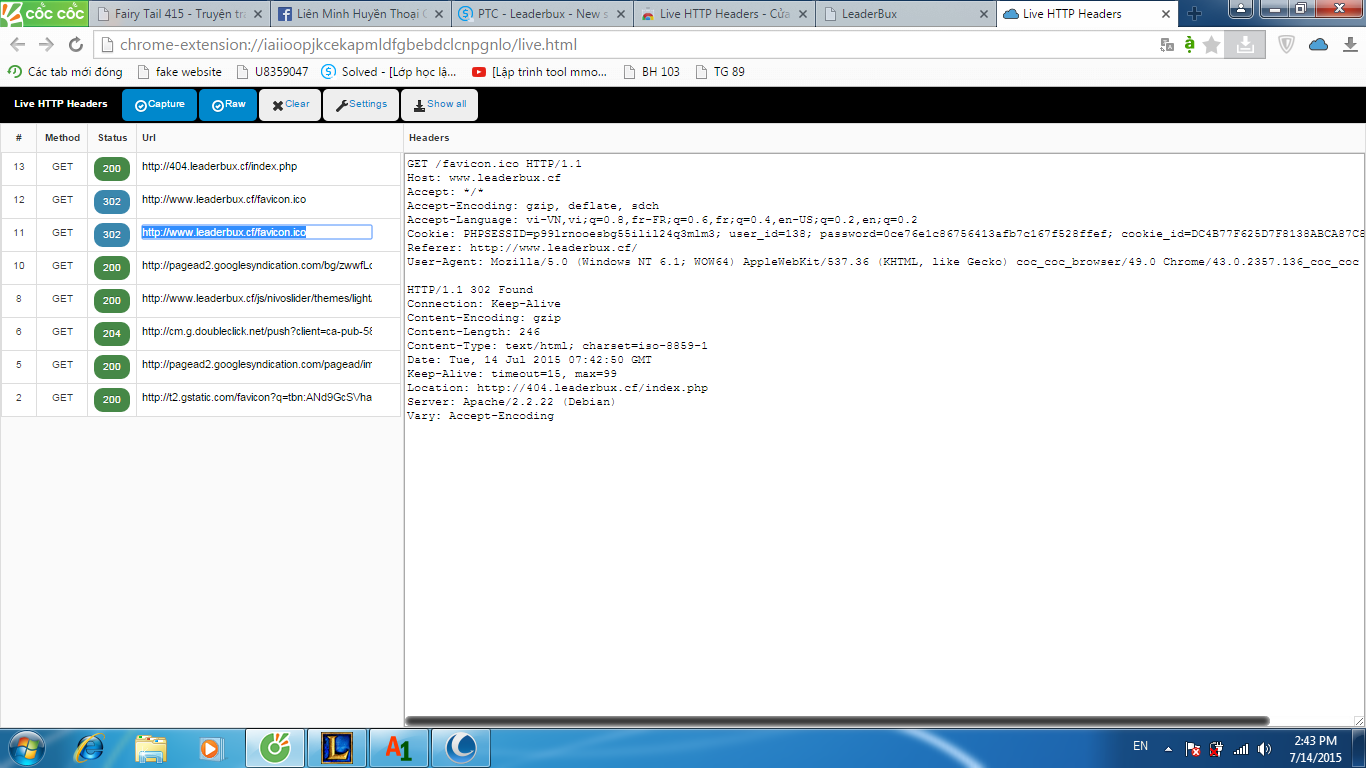
Task: Click the 204 status badge in row 6
Action: tap(112, 333)
